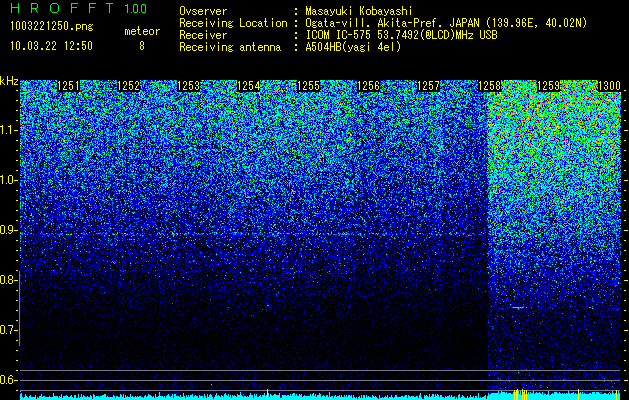
Task: Click the 0.7 kHz axis label
Action: tap(8, 330)
